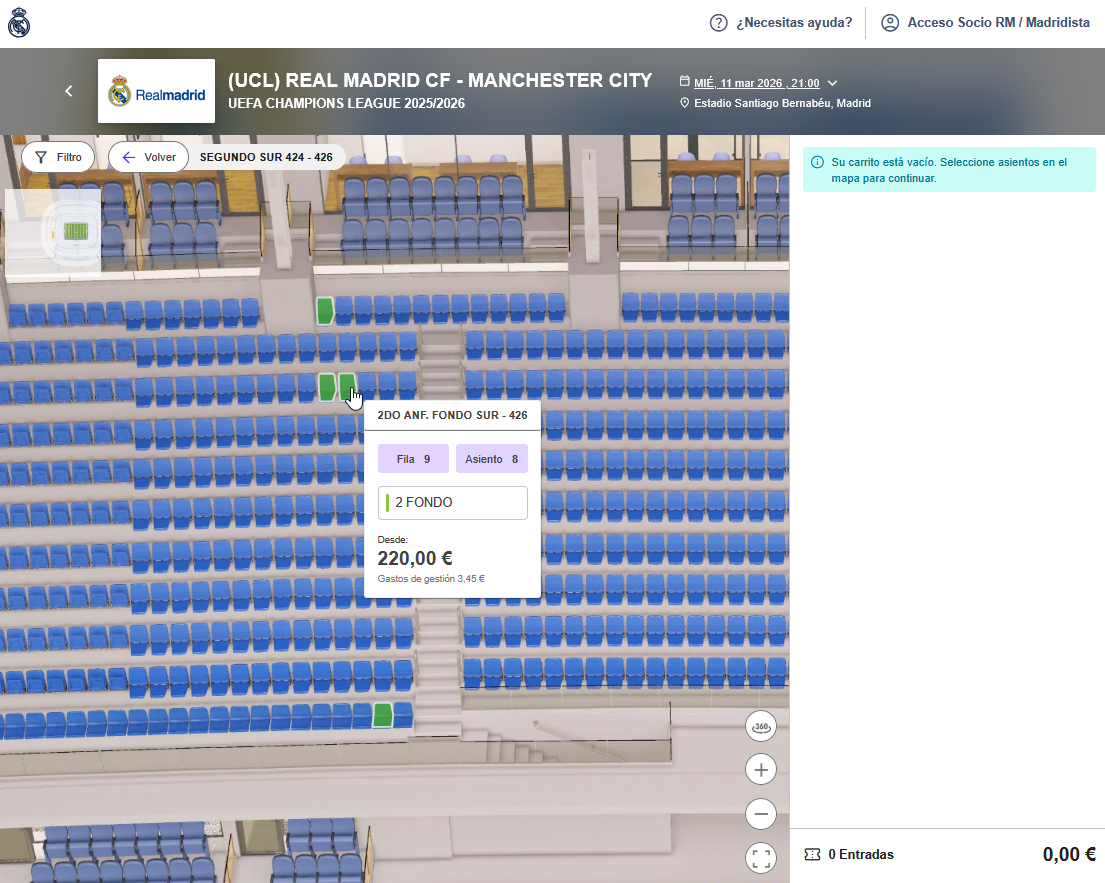The image size is (1105, 883).
Task: Click the SEGUNDO SUR 424 - 426 section label
Action: (266, 157)
